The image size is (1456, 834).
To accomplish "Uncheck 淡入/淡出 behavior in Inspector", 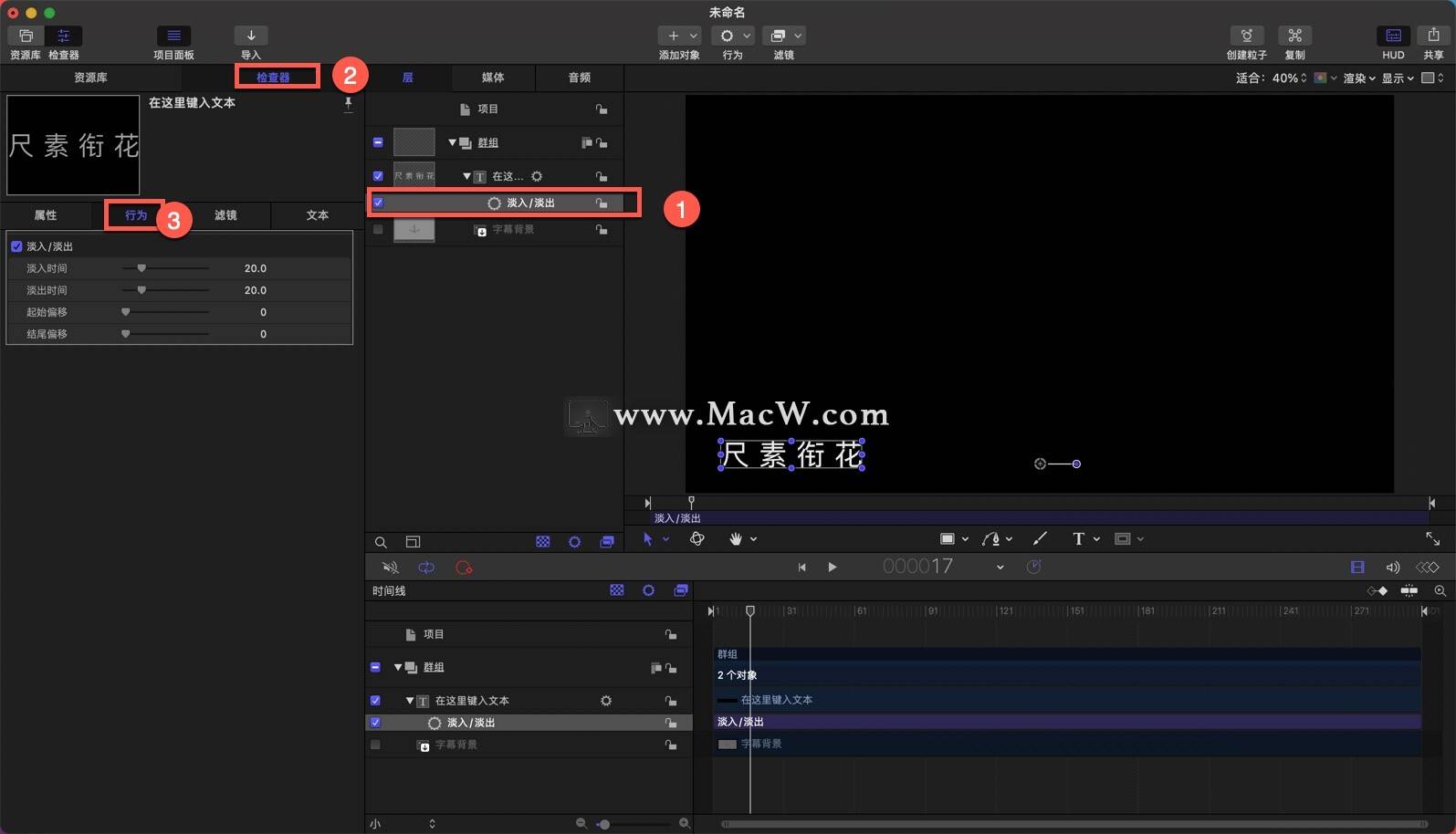I will click(x=16, y=246).
